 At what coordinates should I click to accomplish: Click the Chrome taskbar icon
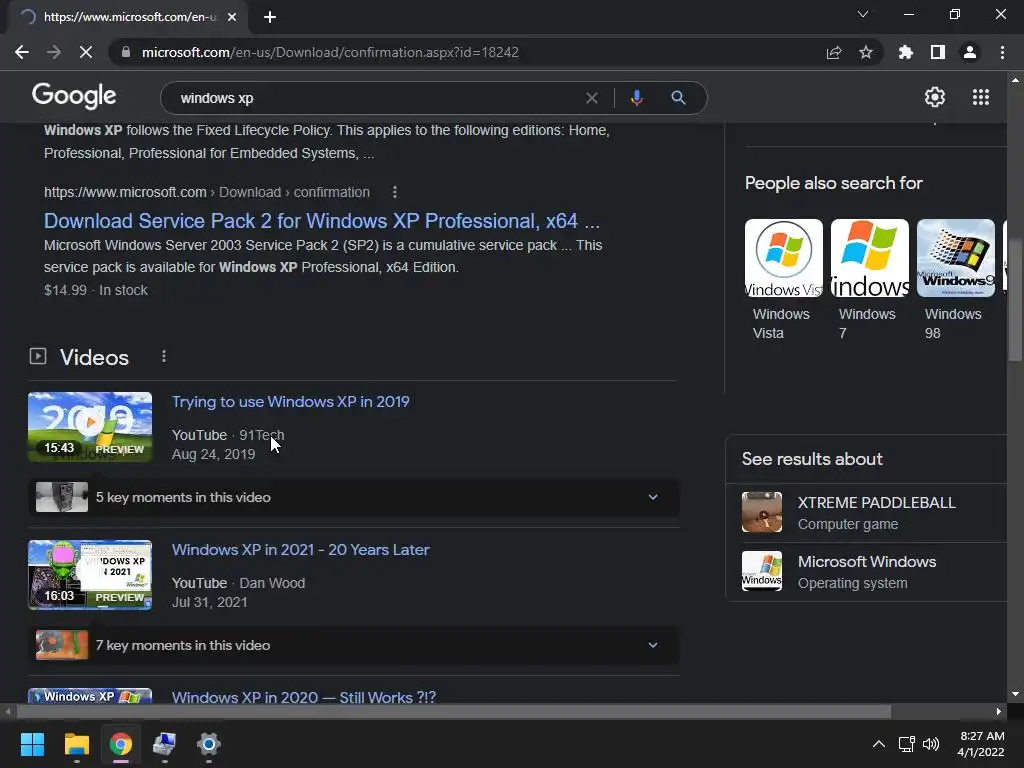(x=121, y=744)
